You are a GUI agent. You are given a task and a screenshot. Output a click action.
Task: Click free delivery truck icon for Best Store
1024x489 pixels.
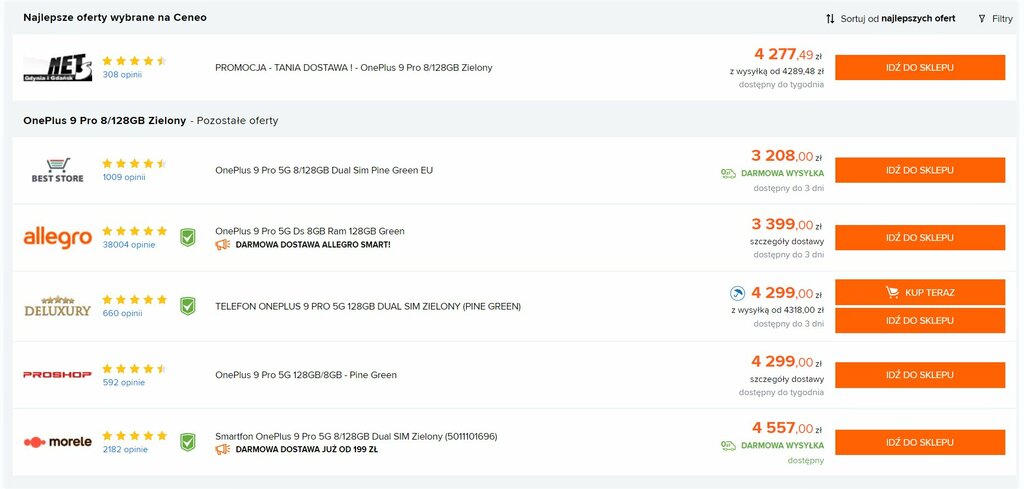728,174
